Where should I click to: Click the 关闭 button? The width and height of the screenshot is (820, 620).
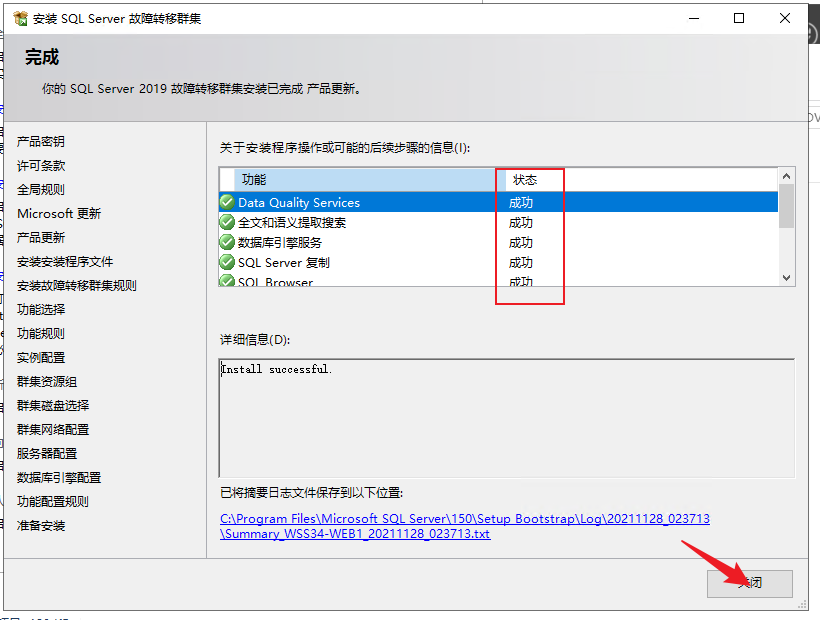point(749,583)
